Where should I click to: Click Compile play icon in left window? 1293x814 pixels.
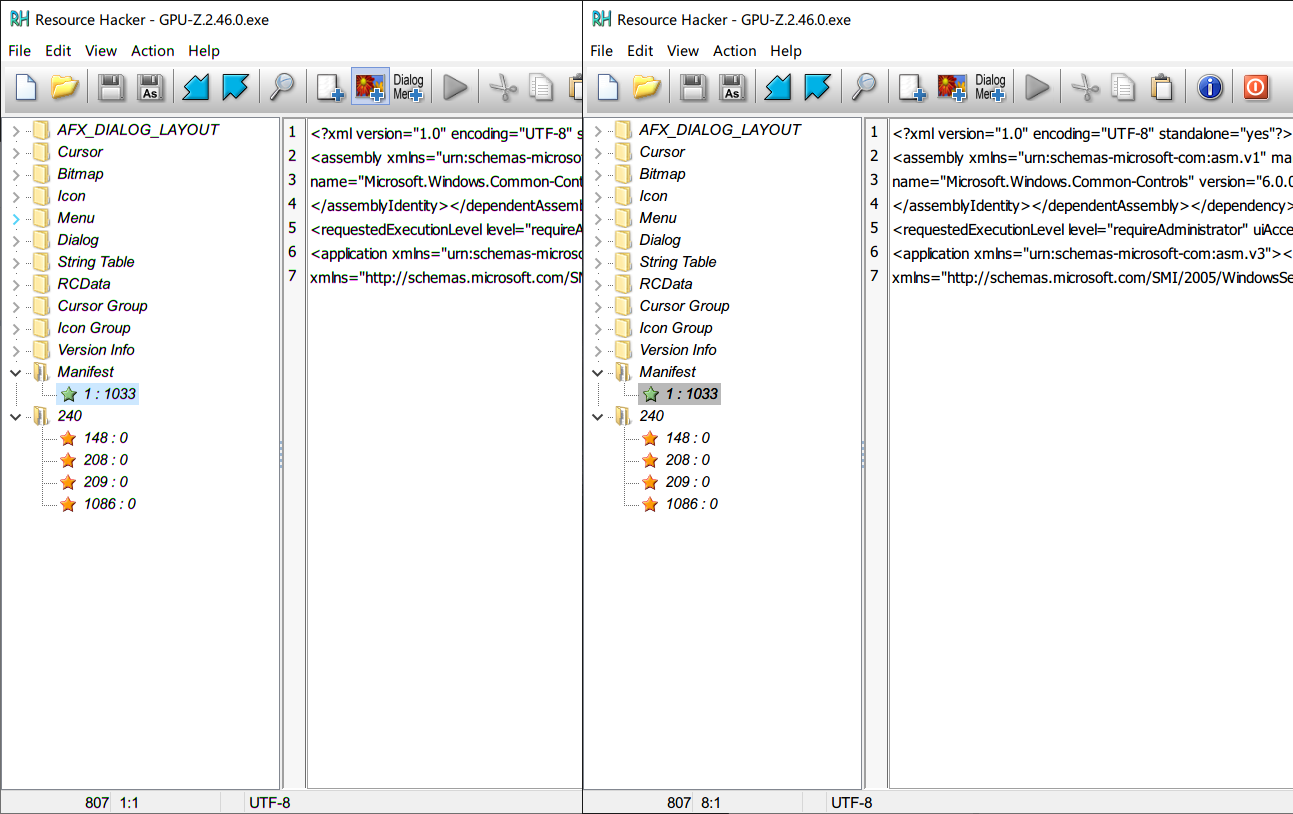(x=456, y=87)
